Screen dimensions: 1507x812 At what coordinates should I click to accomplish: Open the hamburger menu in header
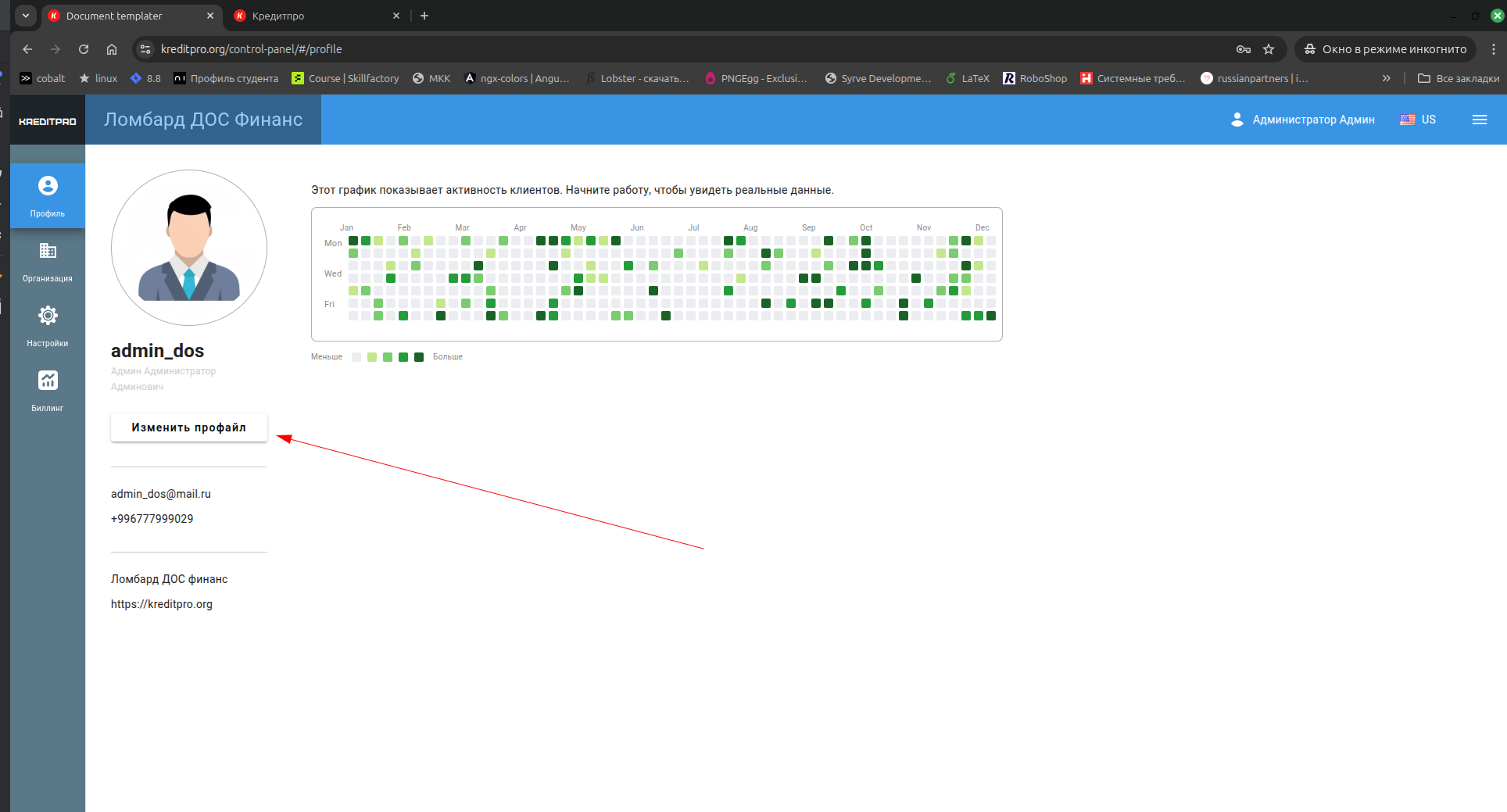(x=1479, y=120)
